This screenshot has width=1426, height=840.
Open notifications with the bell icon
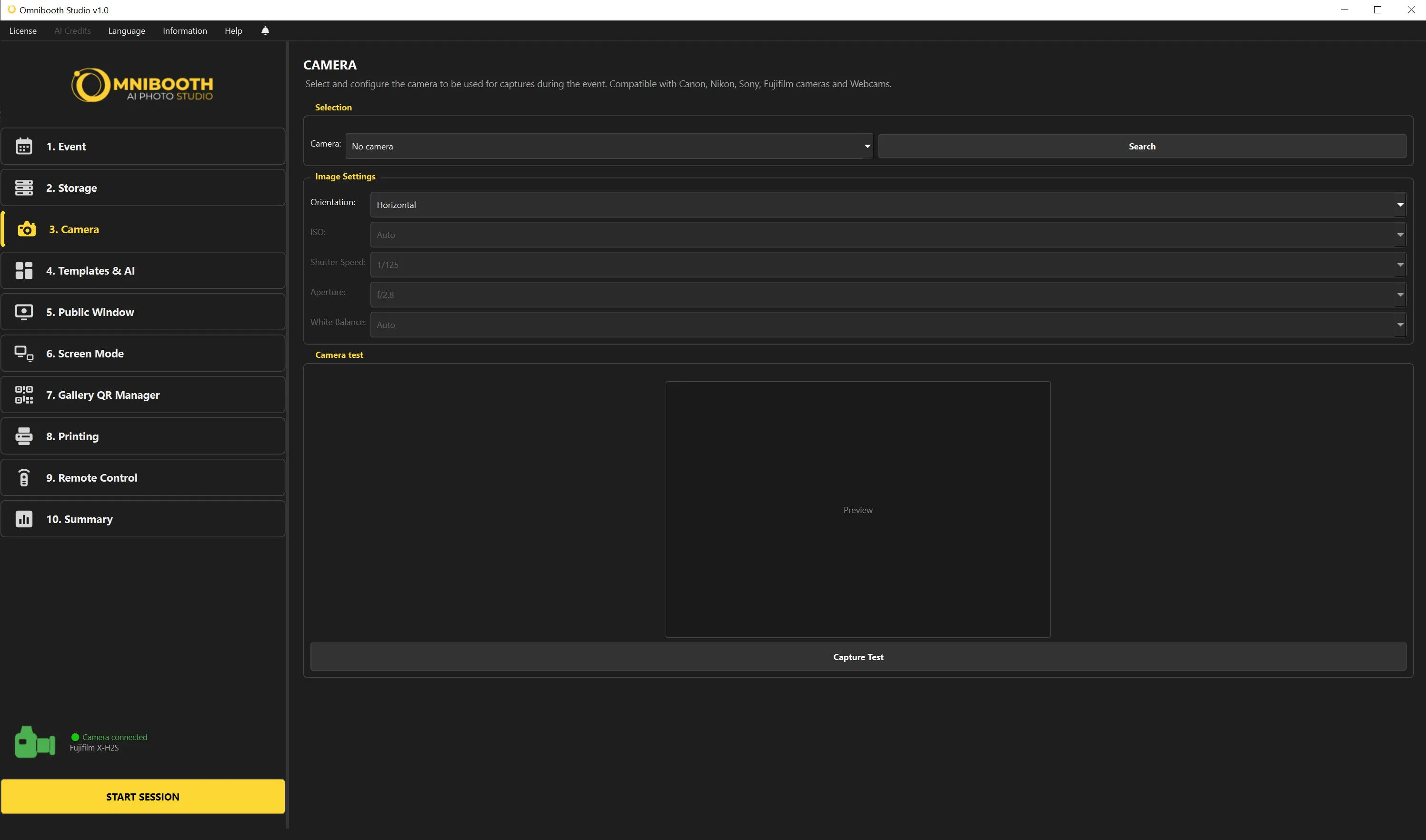265,30
